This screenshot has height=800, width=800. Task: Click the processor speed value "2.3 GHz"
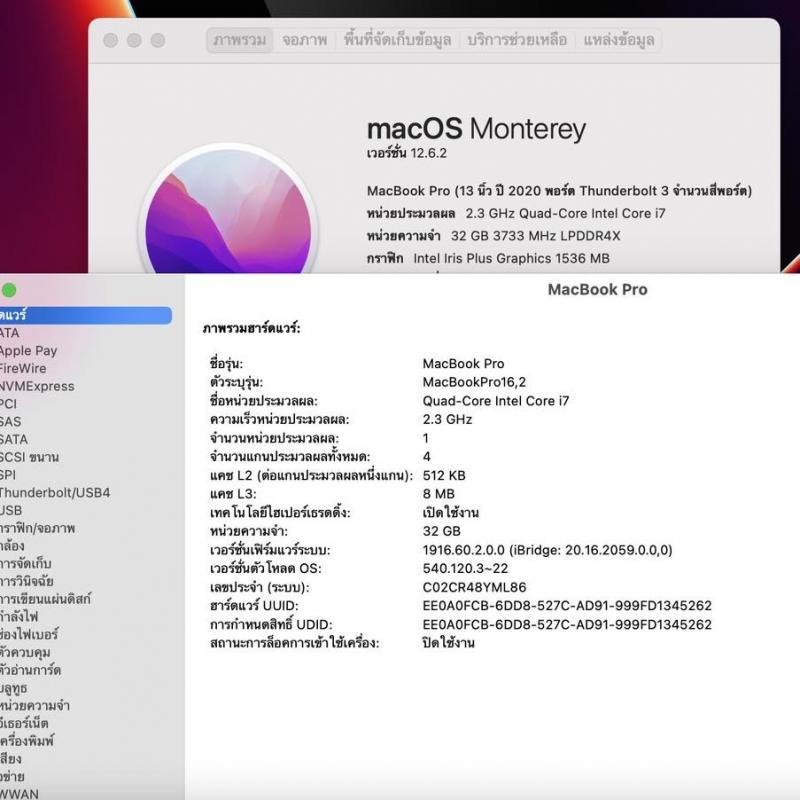(447, 419)
